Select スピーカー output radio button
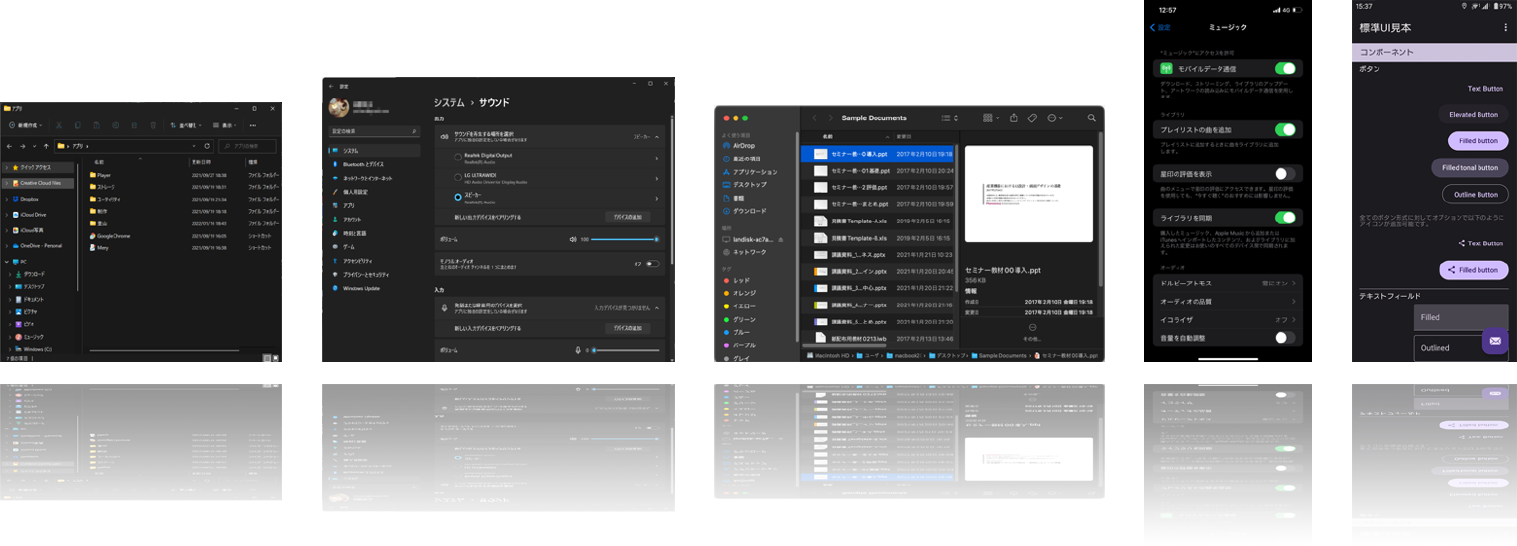This screenshot has width=1517, height=546. 458,197
